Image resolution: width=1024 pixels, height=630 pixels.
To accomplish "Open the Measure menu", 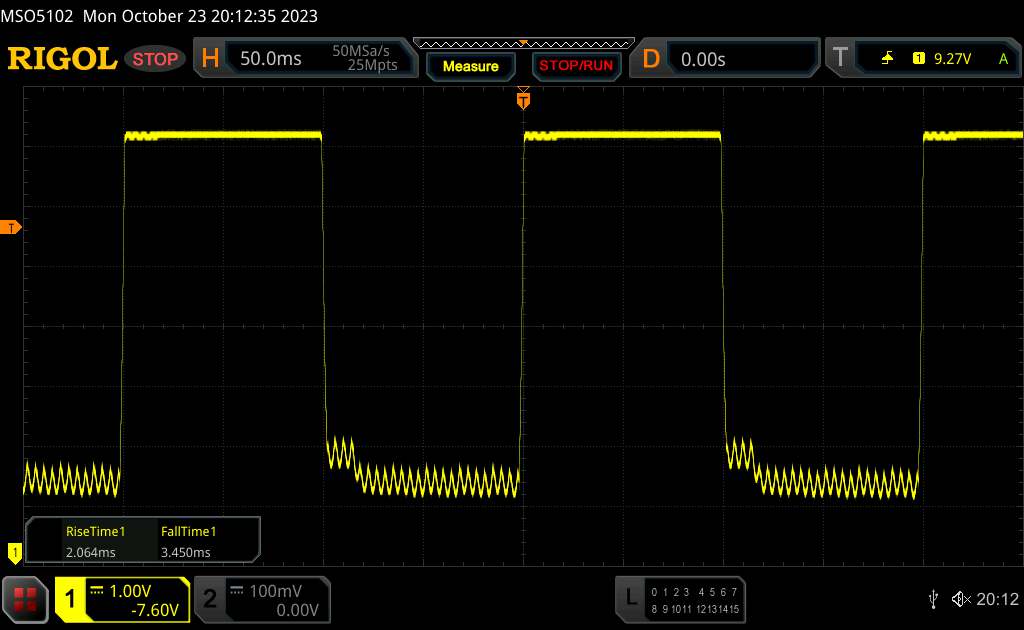I will (x=470, y=66).
